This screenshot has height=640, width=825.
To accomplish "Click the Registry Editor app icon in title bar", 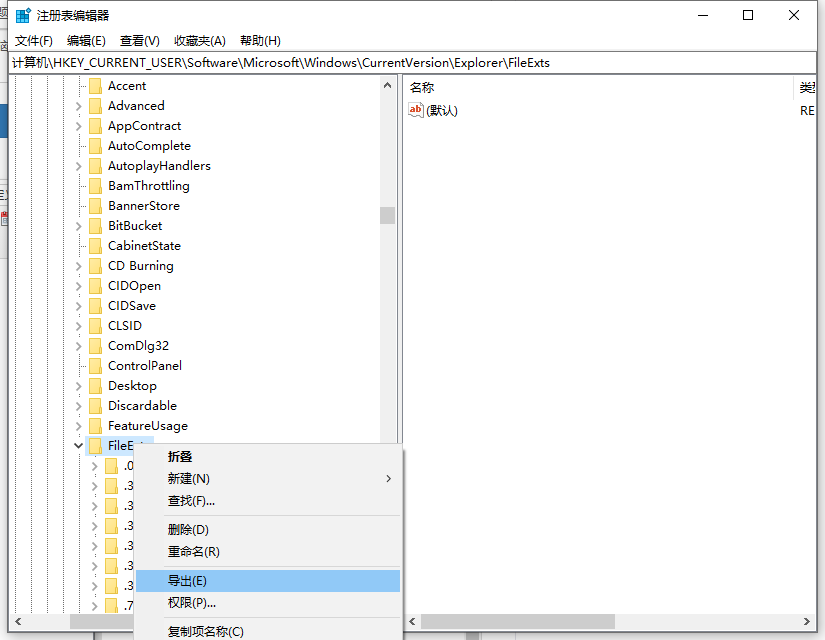I will coord(23,15).
